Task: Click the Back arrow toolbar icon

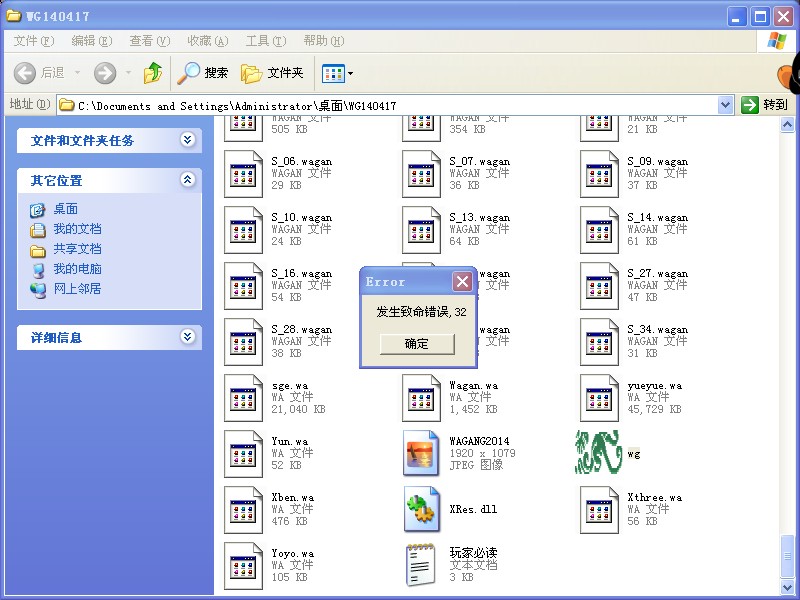Action: pos(26,73)
